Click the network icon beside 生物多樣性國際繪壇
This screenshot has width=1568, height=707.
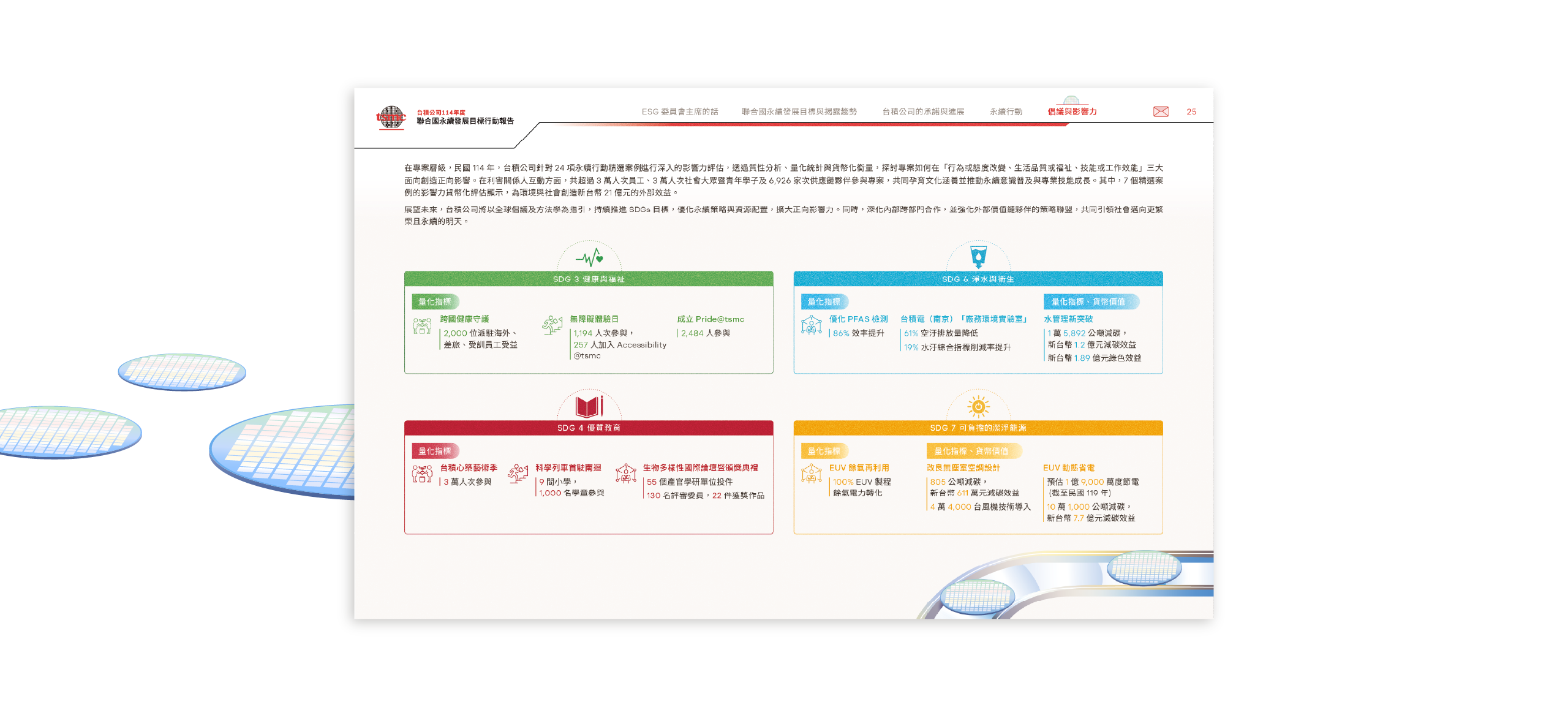pos(626,473)
